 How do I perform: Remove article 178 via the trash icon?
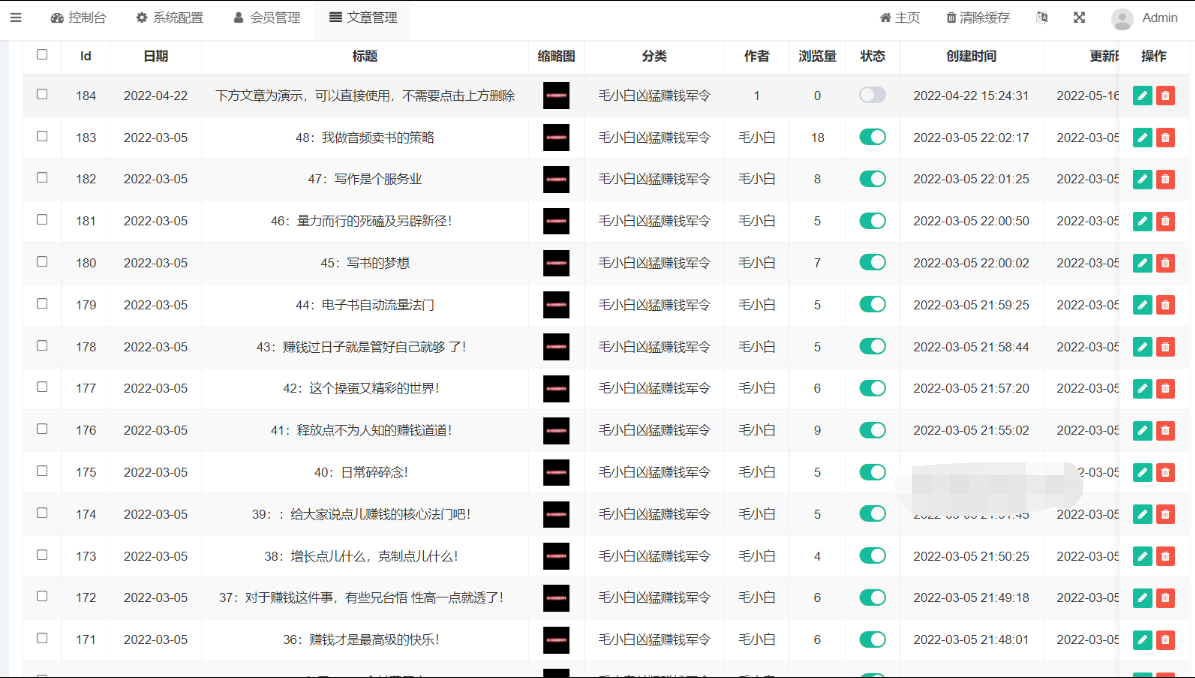point(1165,347)
